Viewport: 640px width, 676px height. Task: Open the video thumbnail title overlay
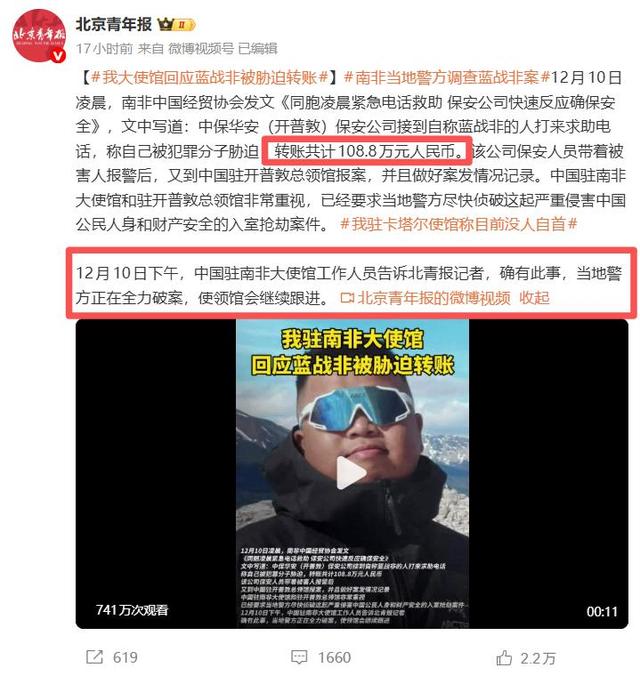352,352
